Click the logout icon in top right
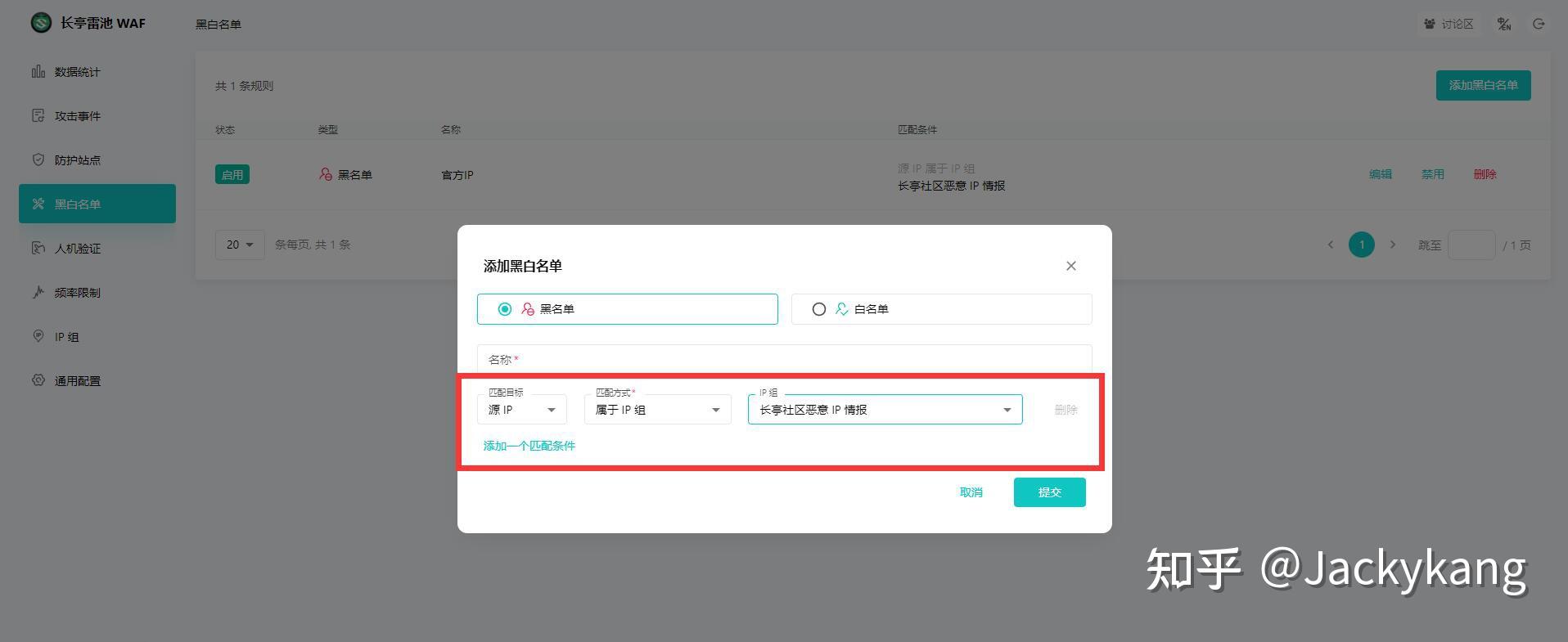 click(1539, 25)
